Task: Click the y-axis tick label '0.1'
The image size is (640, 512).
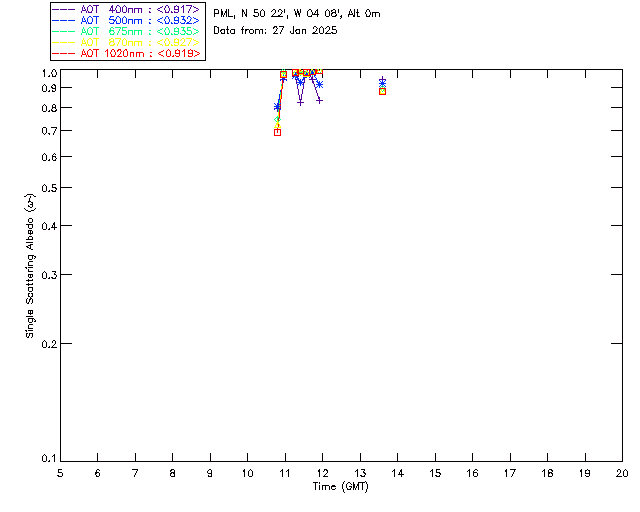Action: tap(49, 459)
